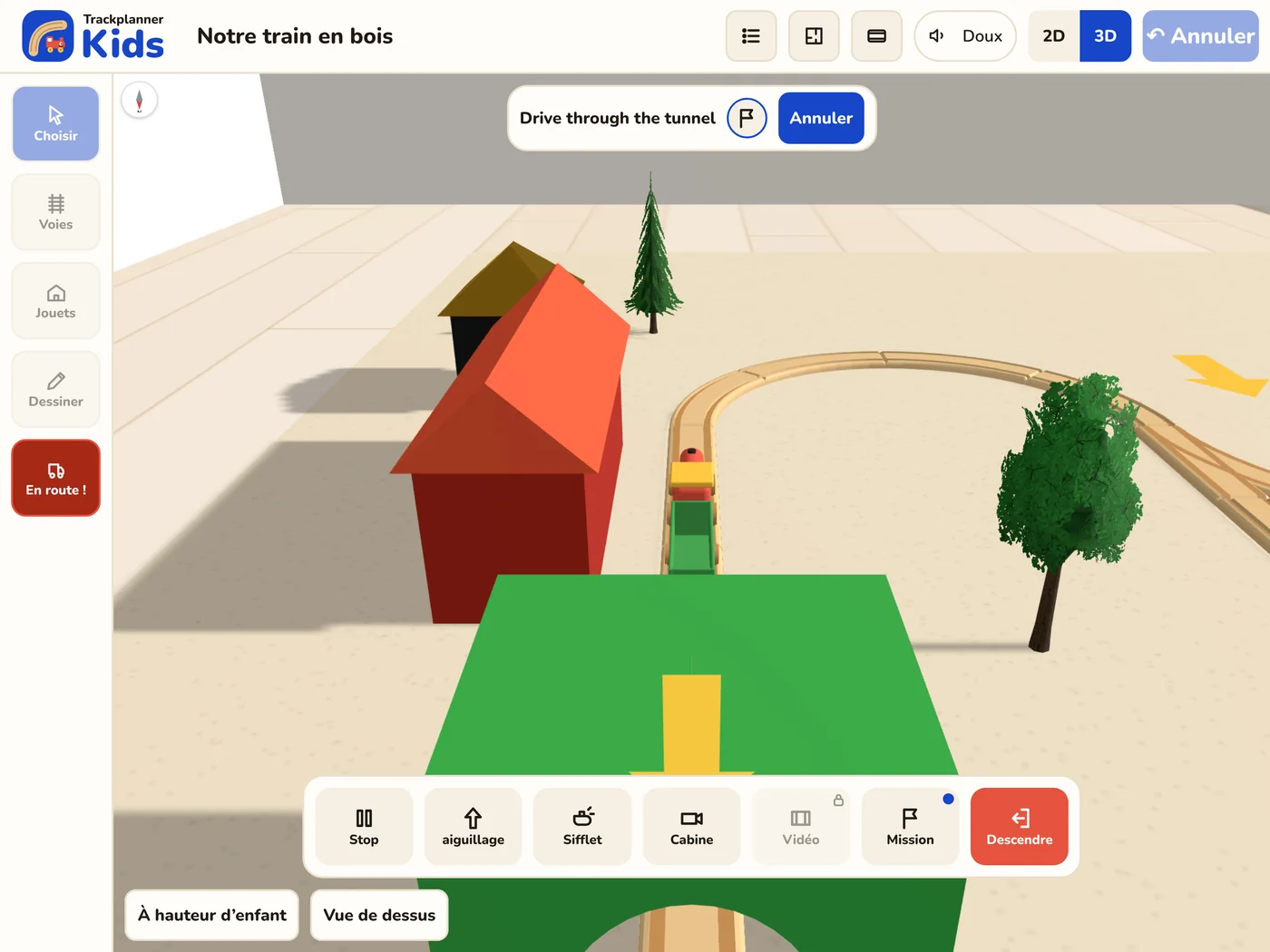Toggle the Doux sound setting

965,36
